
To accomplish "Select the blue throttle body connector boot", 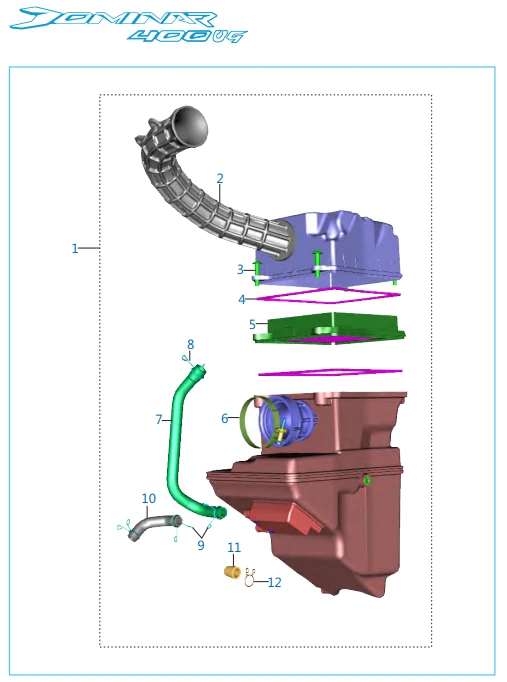I will point(289,421).
